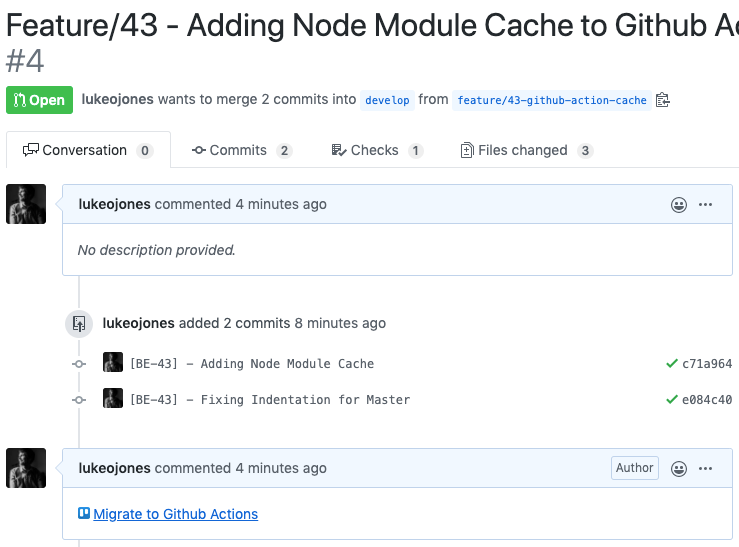The height and width of the screenshot is (547, 739).
Task: Open ellipsis menu on first comment
Action: pos(705,204)
